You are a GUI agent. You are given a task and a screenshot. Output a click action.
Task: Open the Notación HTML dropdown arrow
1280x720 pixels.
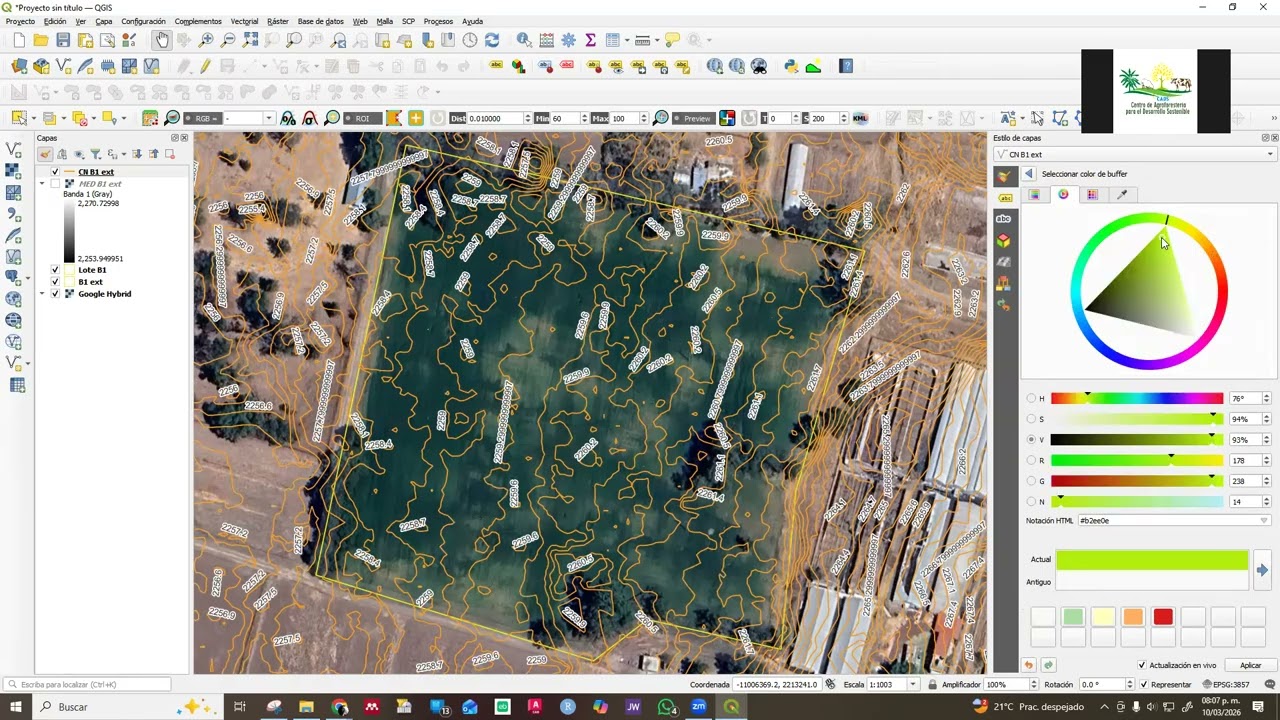tap(1264, 520)
